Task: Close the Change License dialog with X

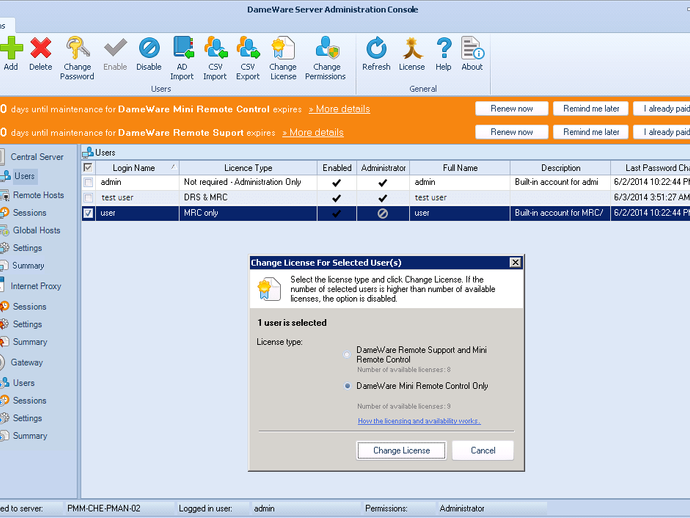Action: click(x=515, y=263)
